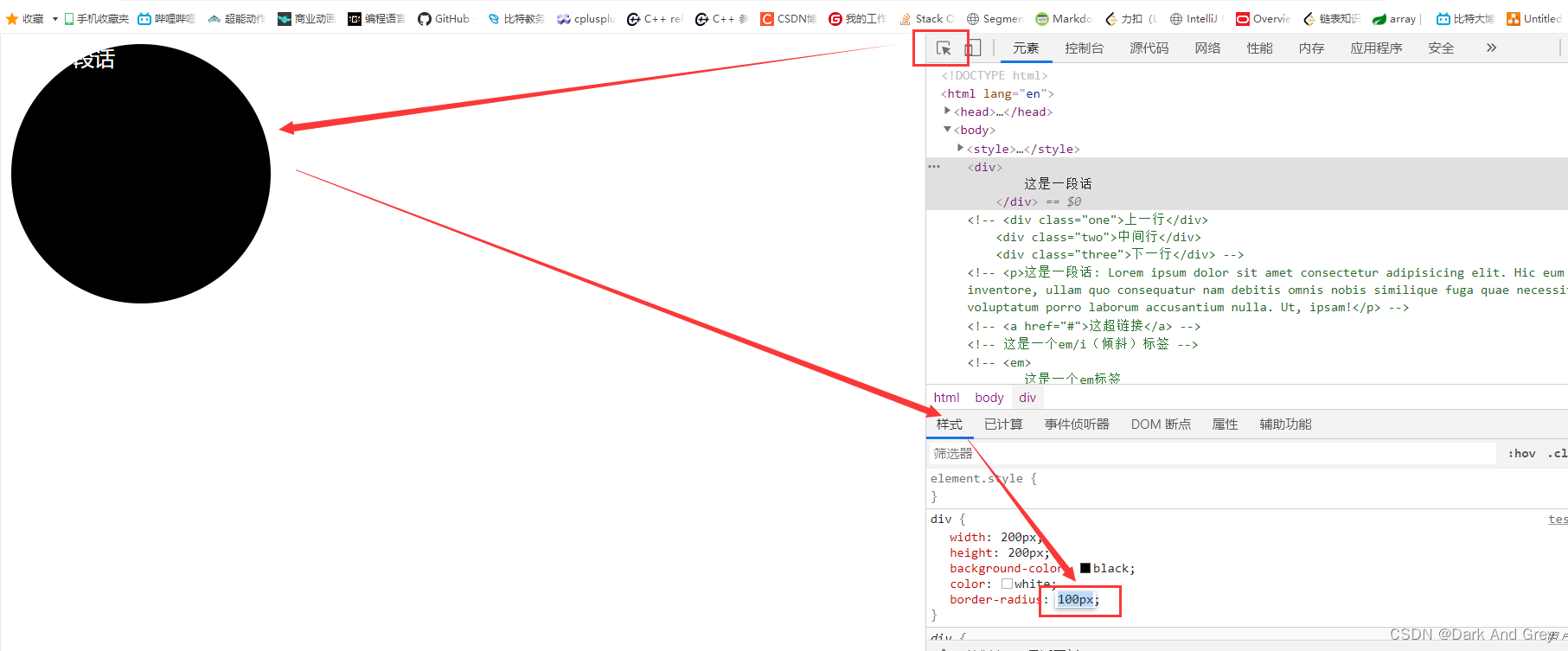
Task: Open the IntelliJ bookmark
Action: (1195, 18)
